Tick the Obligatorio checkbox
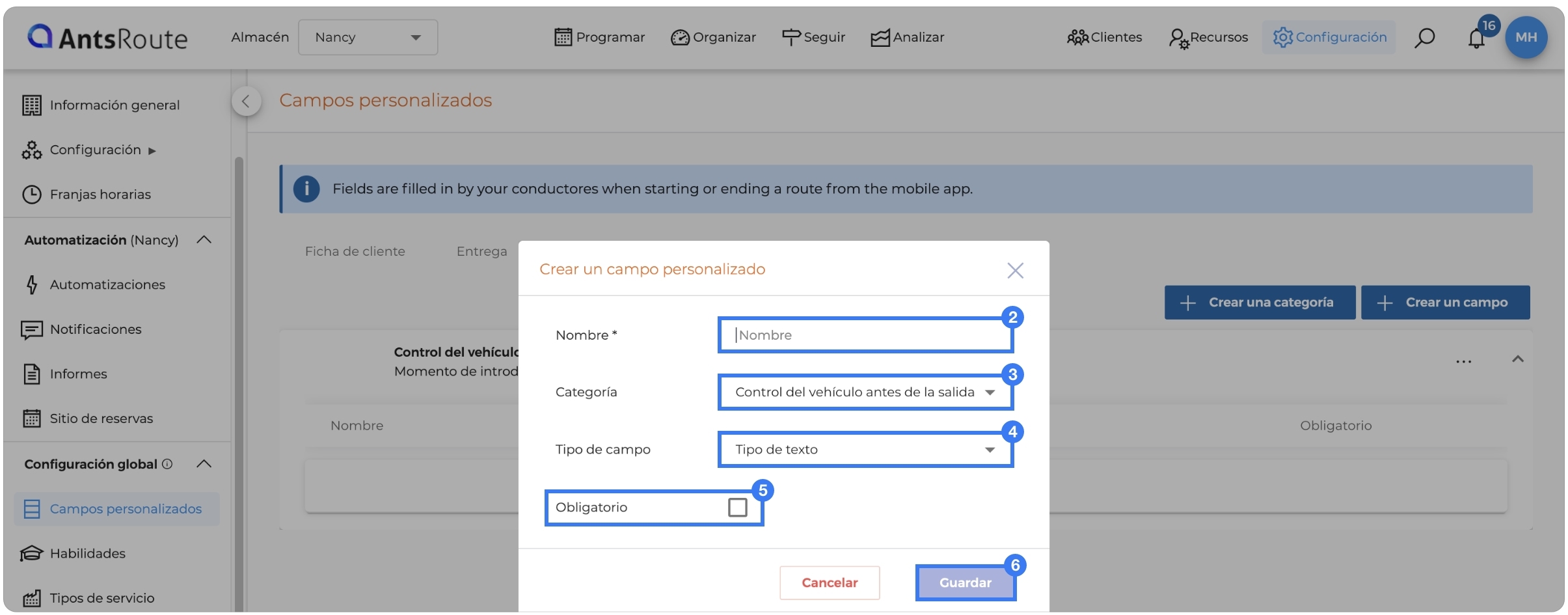This screenshot has height=615, width=1568. (x=737, y=507)
